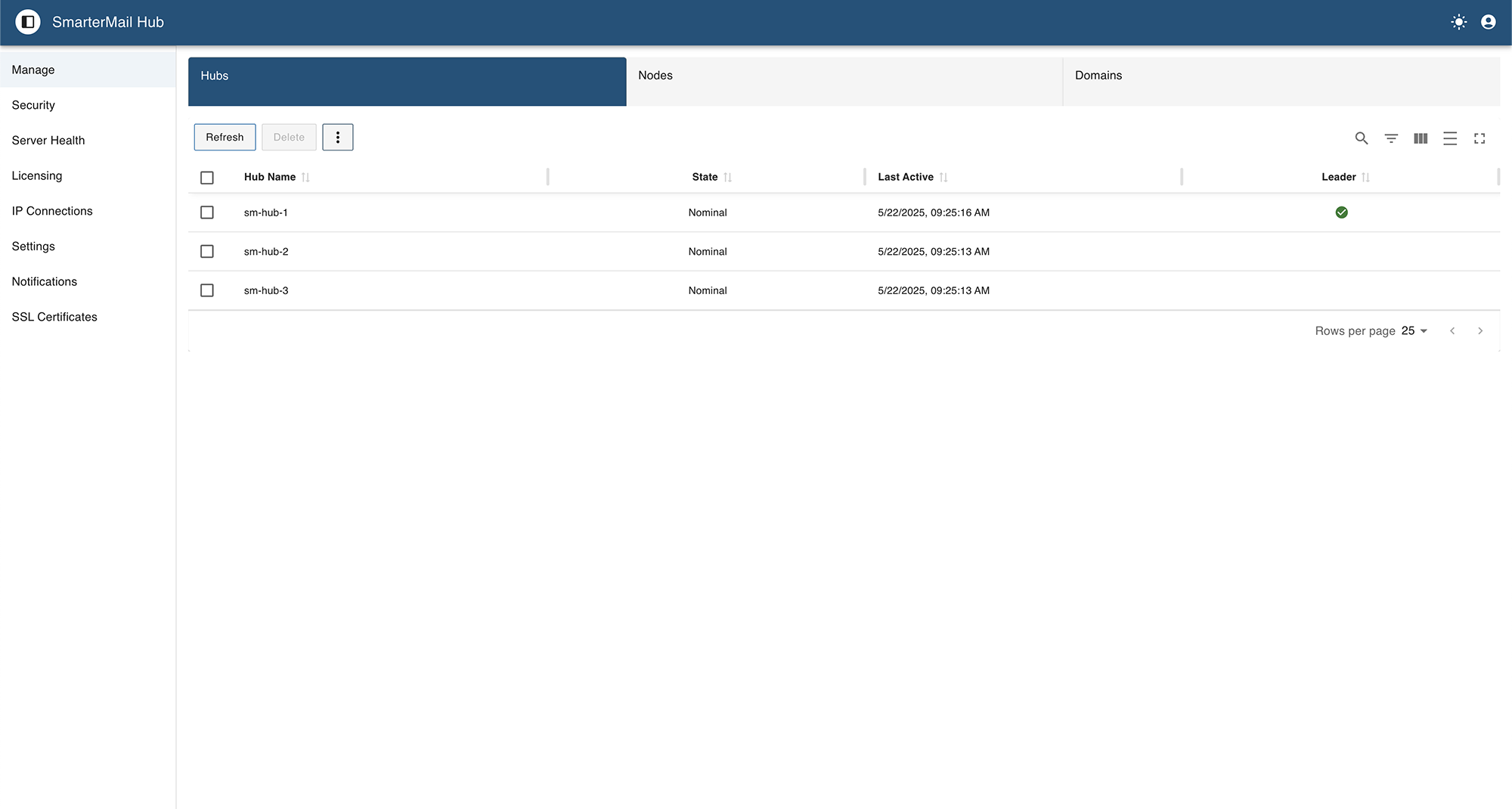This screenshot has height=809, width=1512.
Task: Select the sm-hub-1 row checkbox
Action: coord(207,212)
